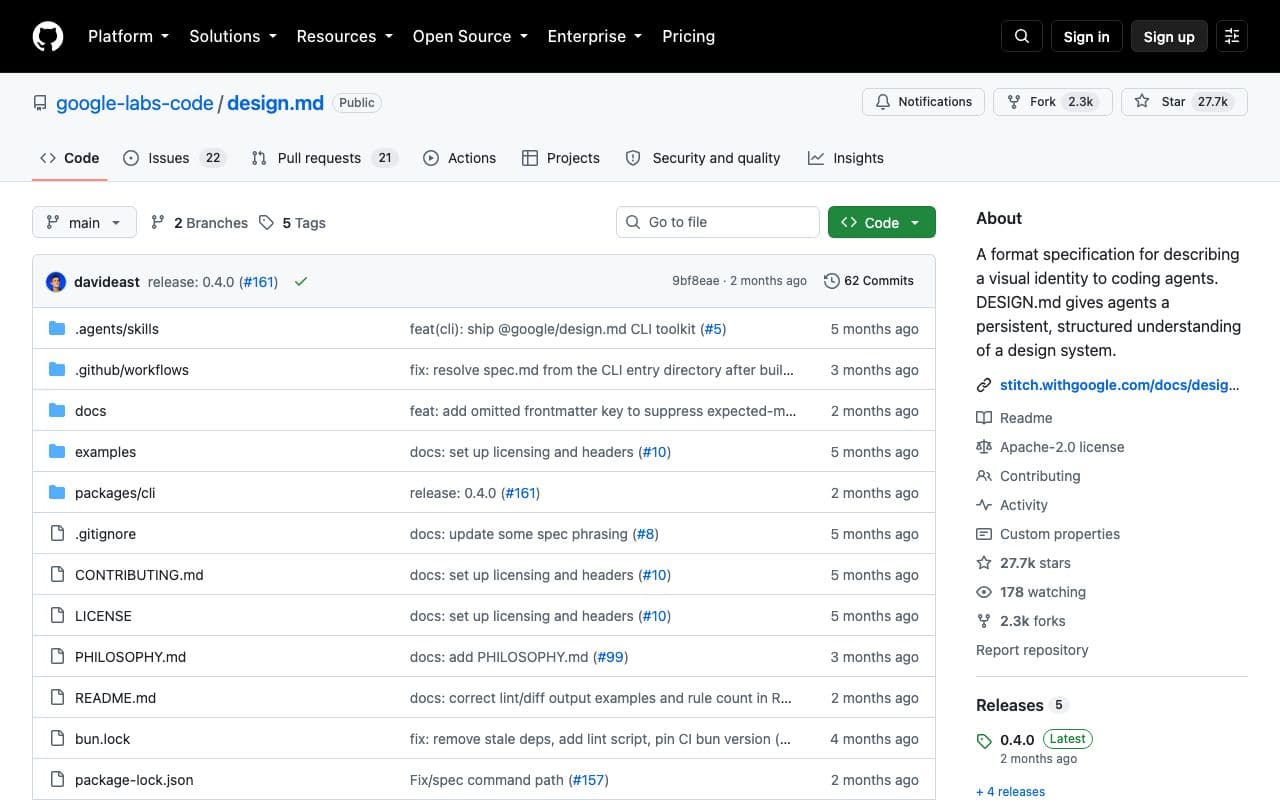The width and height of the screenshot is (1280, 800).
Task: Click the pulse icon beside Activity
Action: click(x=984, y=505)
